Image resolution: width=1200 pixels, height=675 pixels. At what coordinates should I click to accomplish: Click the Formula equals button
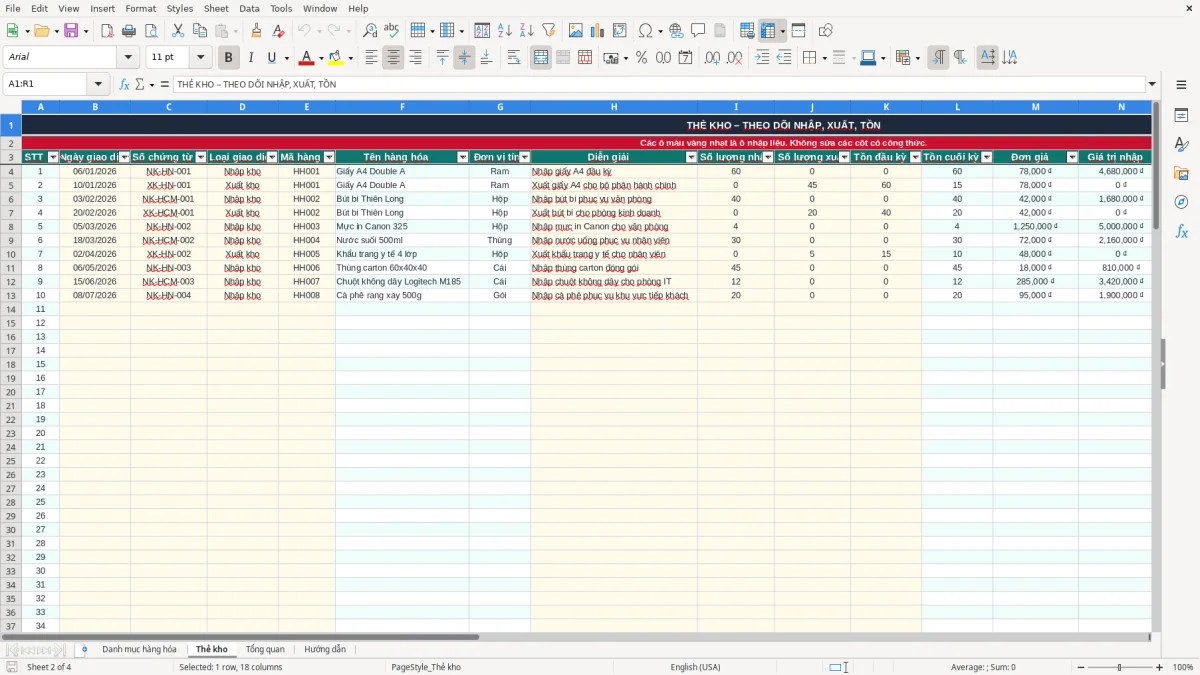point(165,84)
